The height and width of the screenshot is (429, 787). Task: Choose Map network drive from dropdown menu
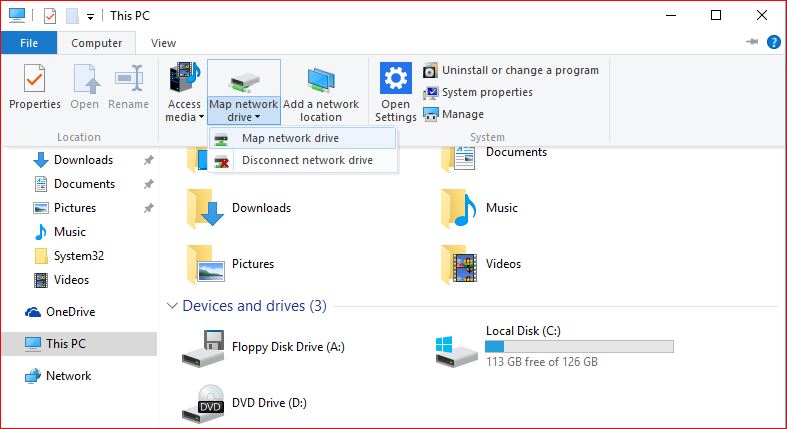point(303,138)
